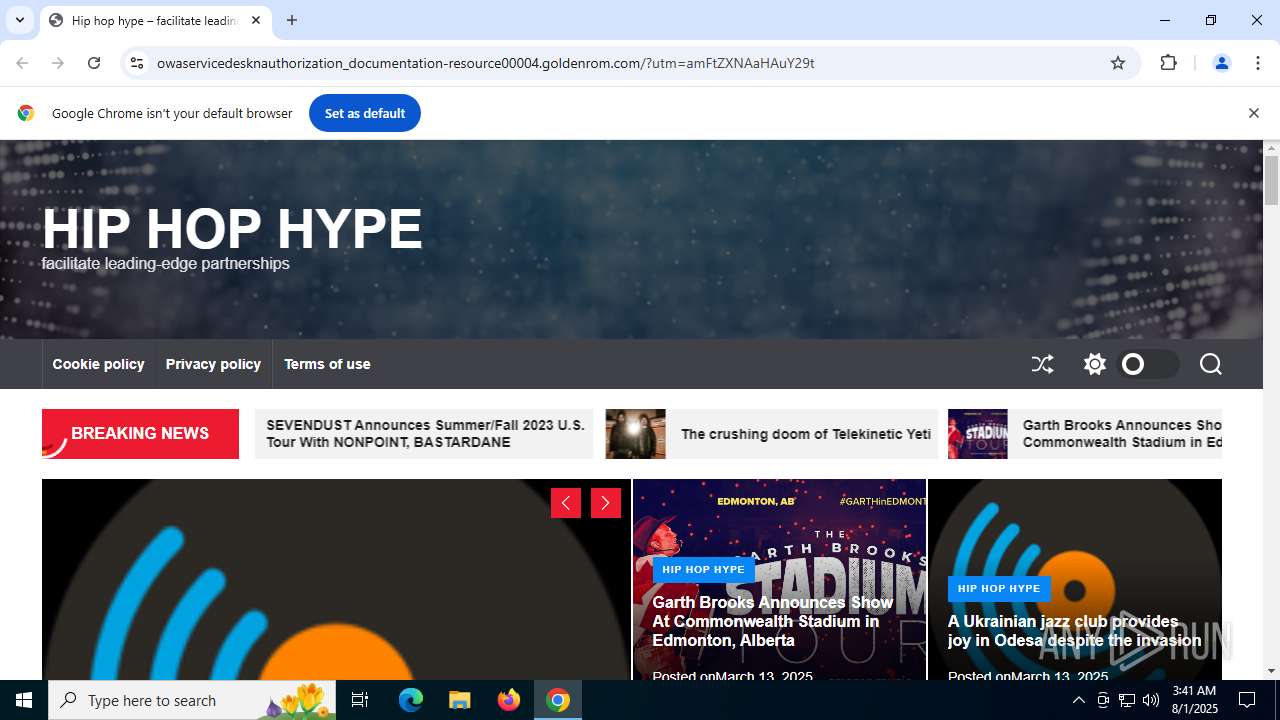Open a new tab

292,20
